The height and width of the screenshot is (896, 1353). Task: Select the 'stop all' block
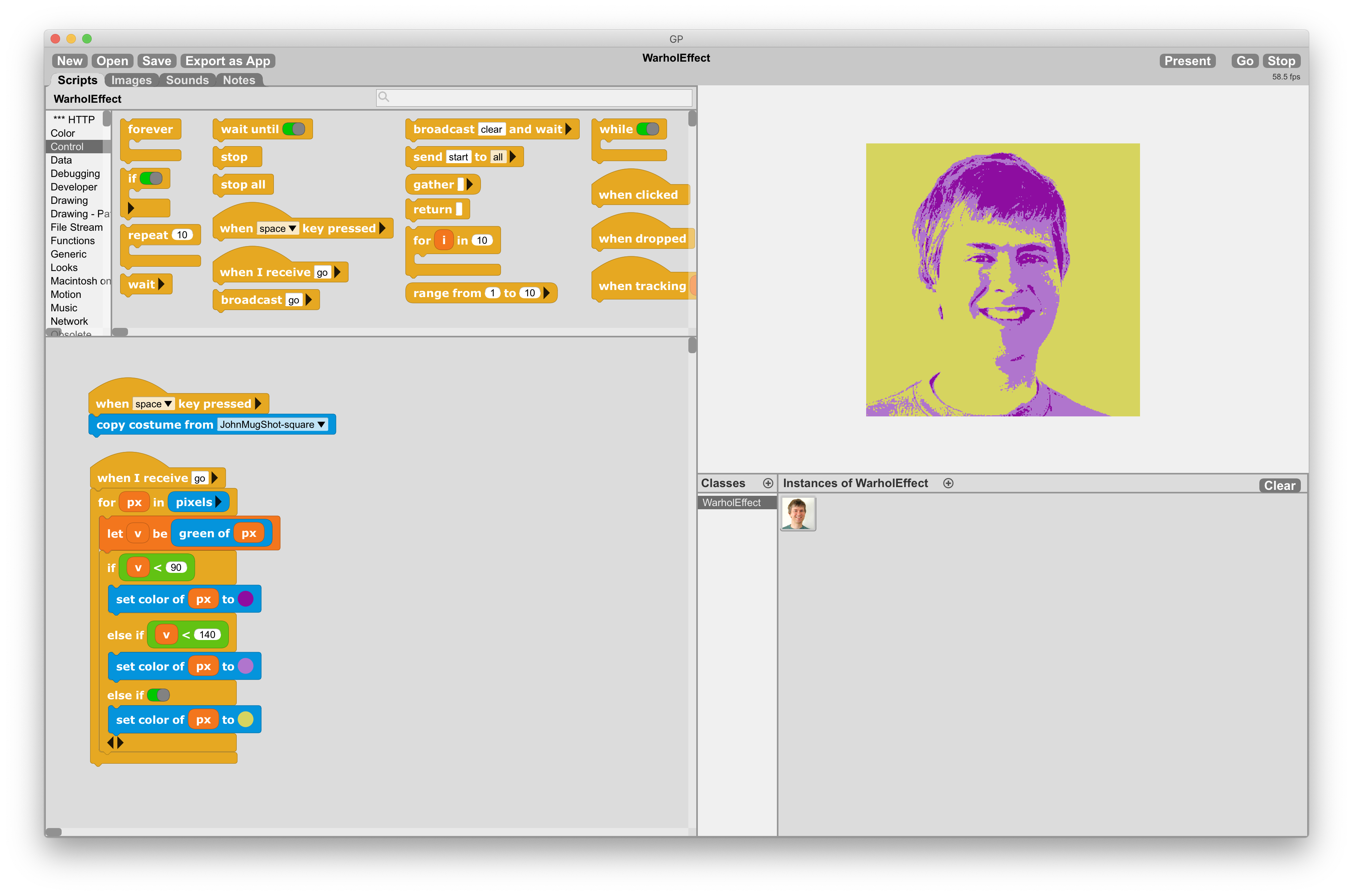click(x=243, y=184)
